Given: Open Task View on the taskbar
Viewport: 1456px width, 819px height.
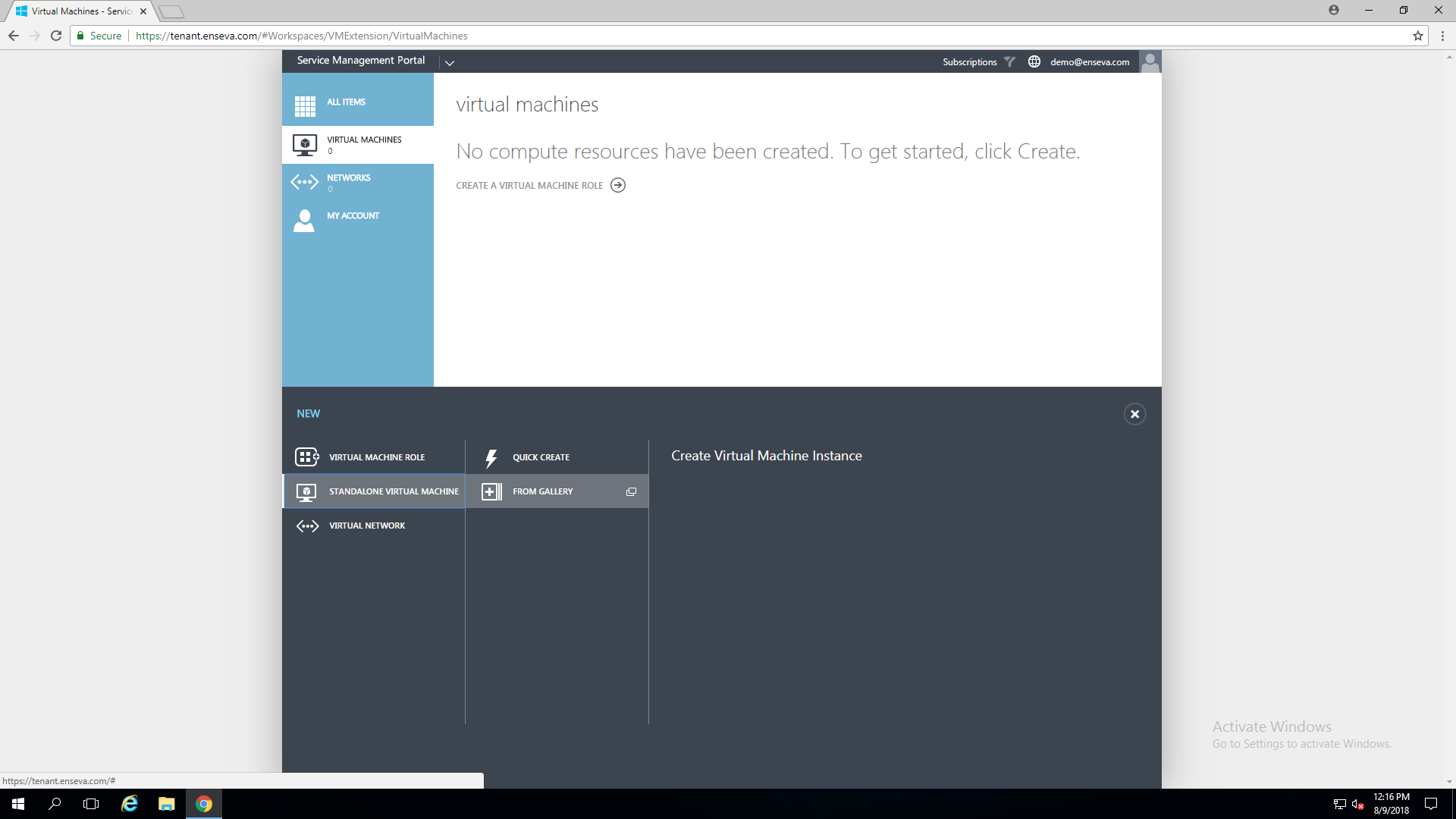Looking at the screenshot, I should click(91, 804).
